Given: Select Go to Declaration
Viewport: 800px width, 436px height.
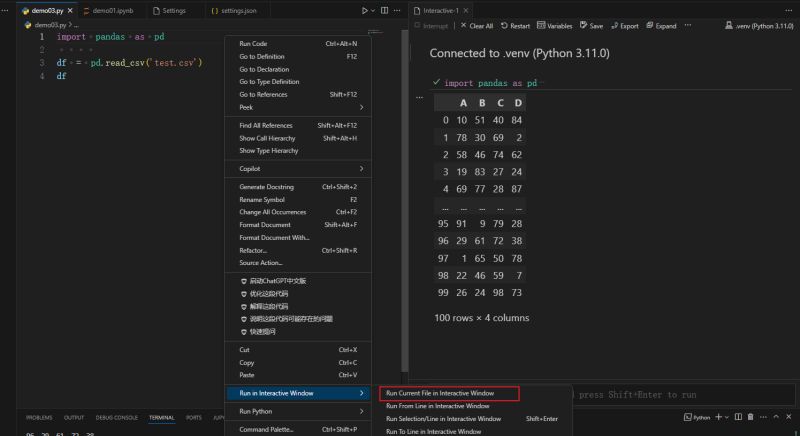Looking at the screenshot, I should point(298,69).
